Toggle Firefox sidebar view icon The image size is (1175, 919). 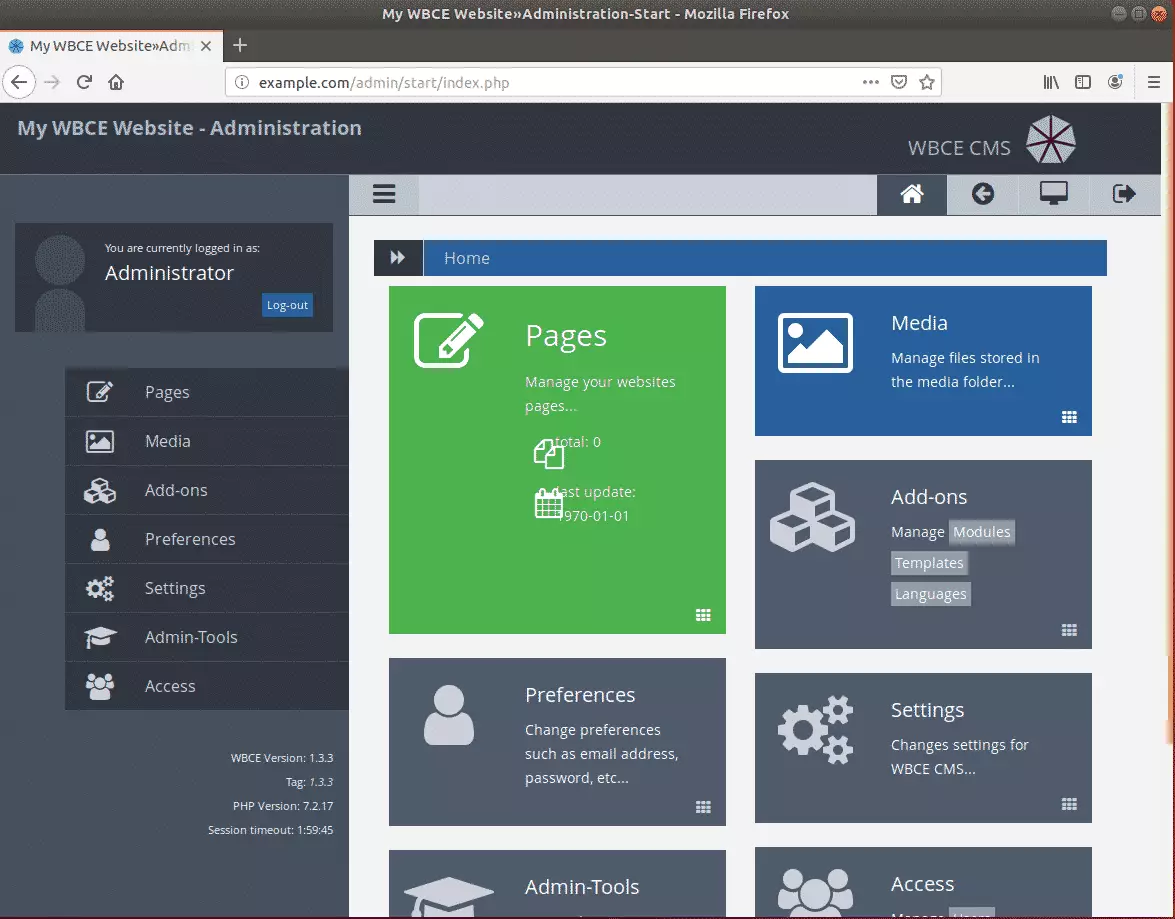(x=1083, y=82)
